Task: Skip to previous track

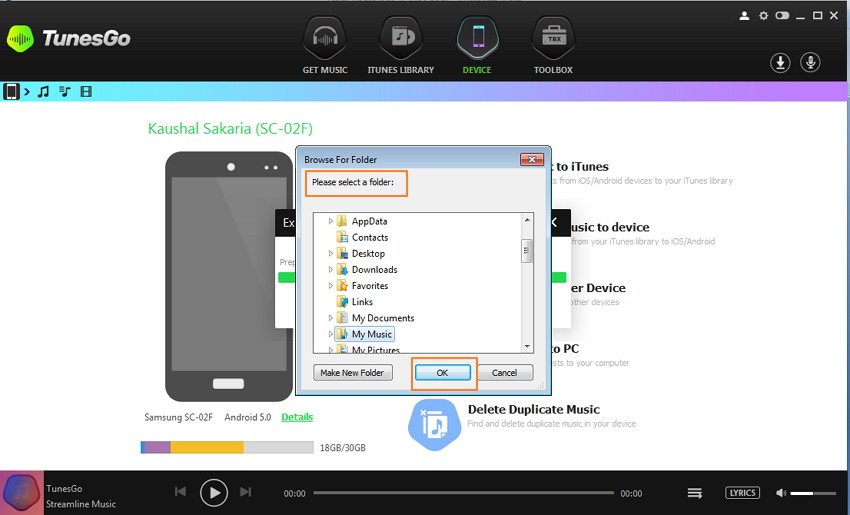Action: coord(181,492)
